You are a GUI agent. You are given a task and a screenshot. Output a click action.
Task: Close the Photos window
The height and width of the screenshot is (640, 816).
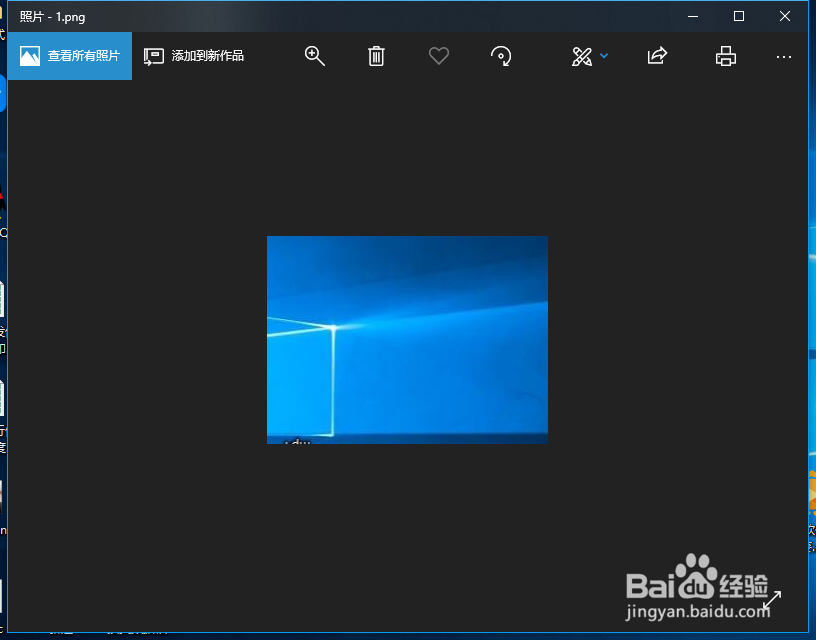tap(785, 16)
